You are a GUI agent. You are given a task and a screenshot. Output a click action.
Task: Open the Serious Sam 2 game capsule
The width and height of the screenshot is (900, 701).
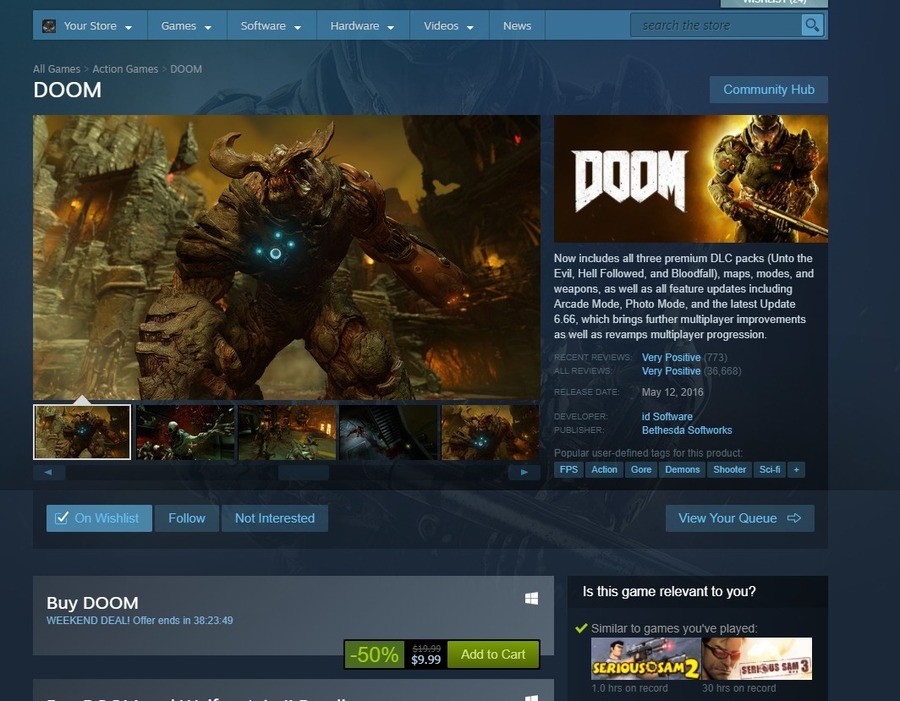644,659
